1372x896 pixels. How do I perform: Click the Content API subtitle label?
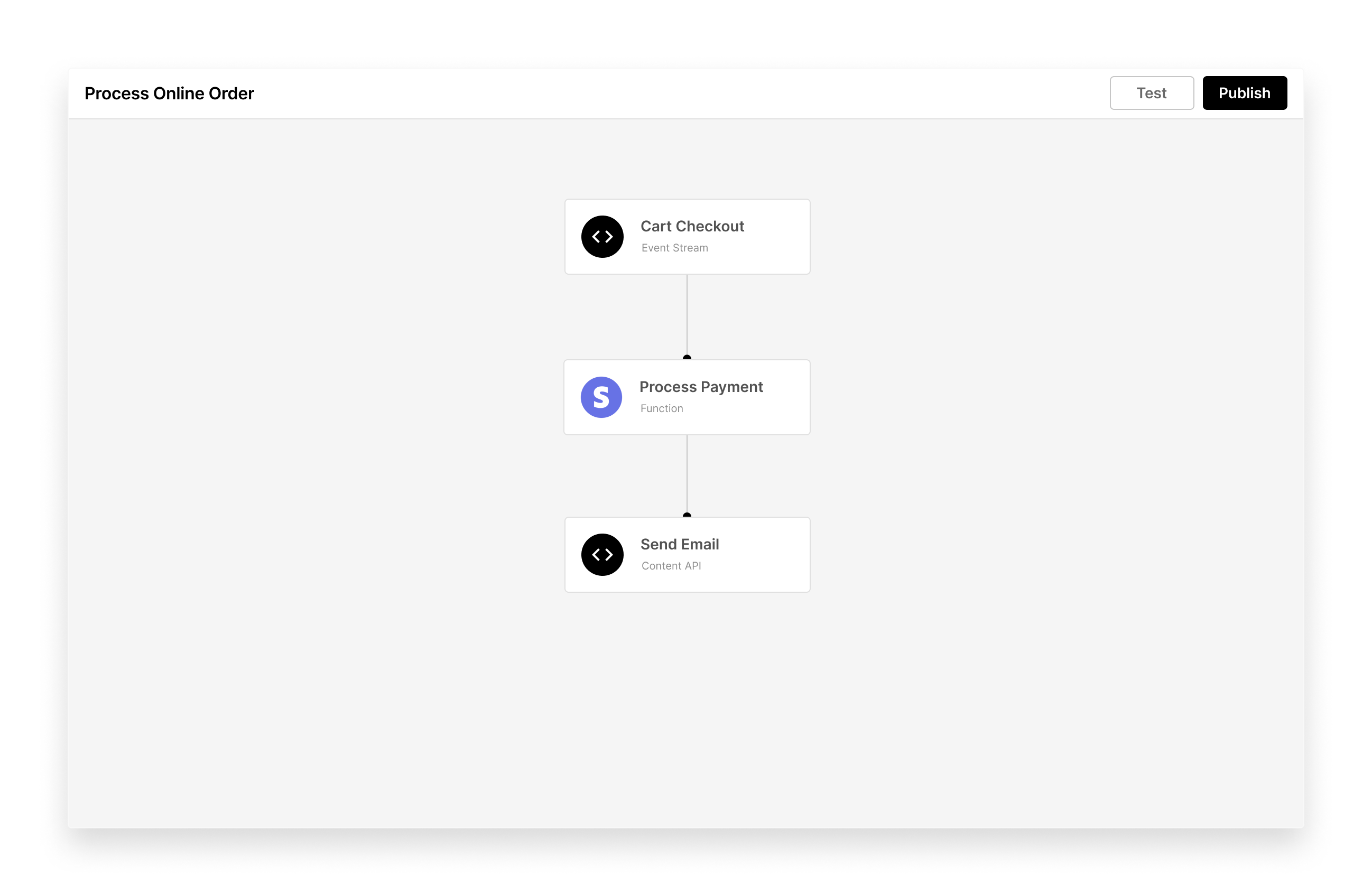pyautogui.click(x=671, y=566)
